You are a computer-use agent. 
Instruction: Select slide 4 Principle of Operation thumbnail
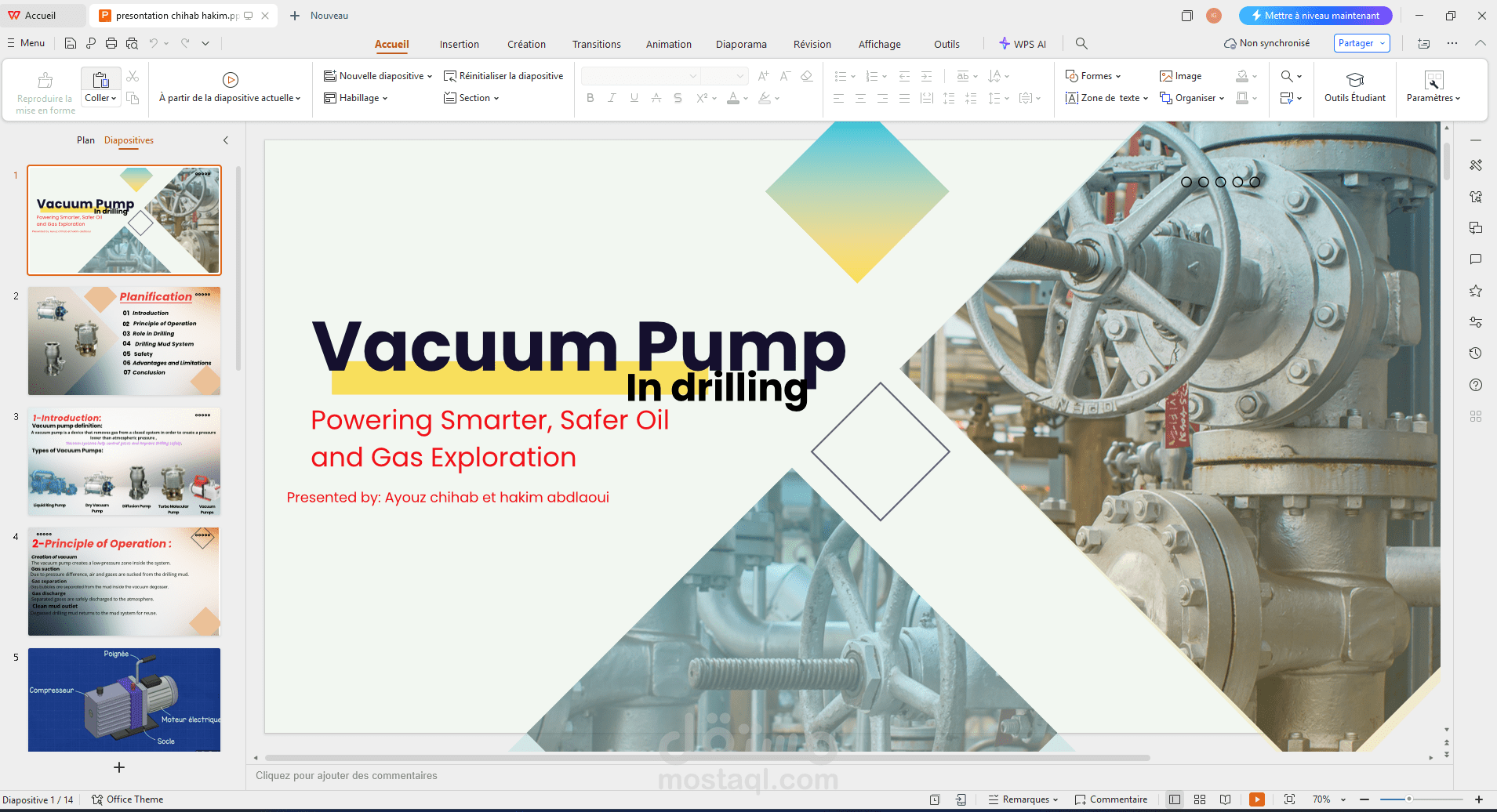pos(124,582)
